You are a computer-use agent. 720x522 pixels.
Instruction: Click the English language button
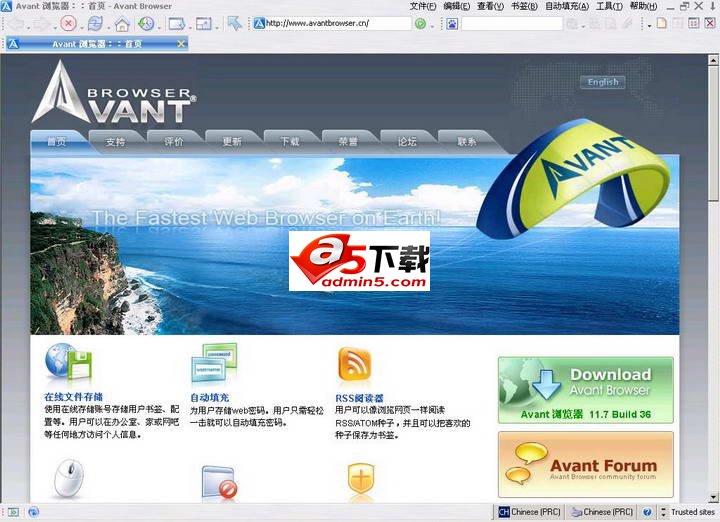(x=603, y=82)
